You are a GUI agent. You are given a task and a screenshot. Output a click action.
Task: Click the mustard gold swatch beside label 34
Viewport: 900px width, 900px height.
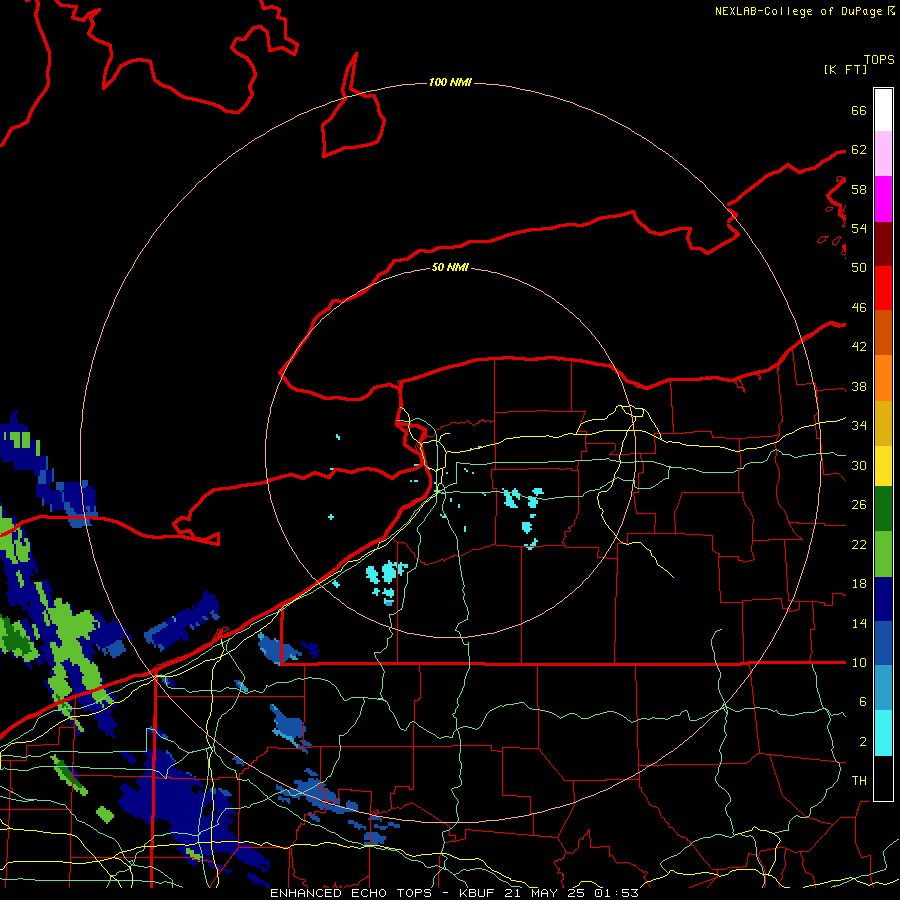coord(883,423)
